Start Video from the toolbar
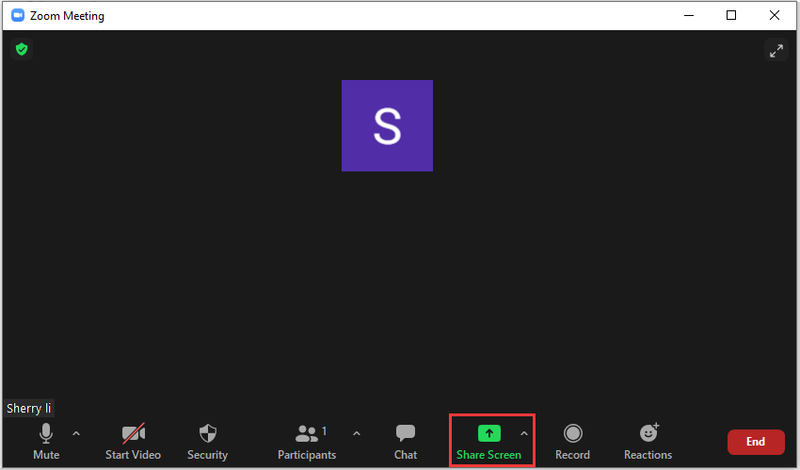 [133, 441]
